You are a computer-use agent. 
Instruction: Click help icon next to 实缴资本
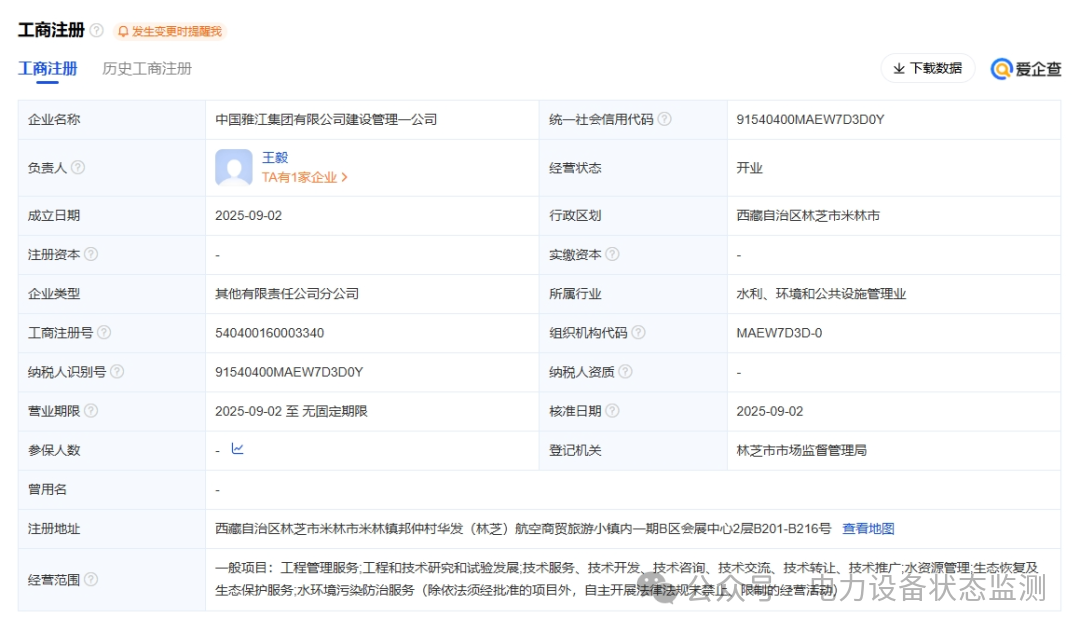coord(612,255)
